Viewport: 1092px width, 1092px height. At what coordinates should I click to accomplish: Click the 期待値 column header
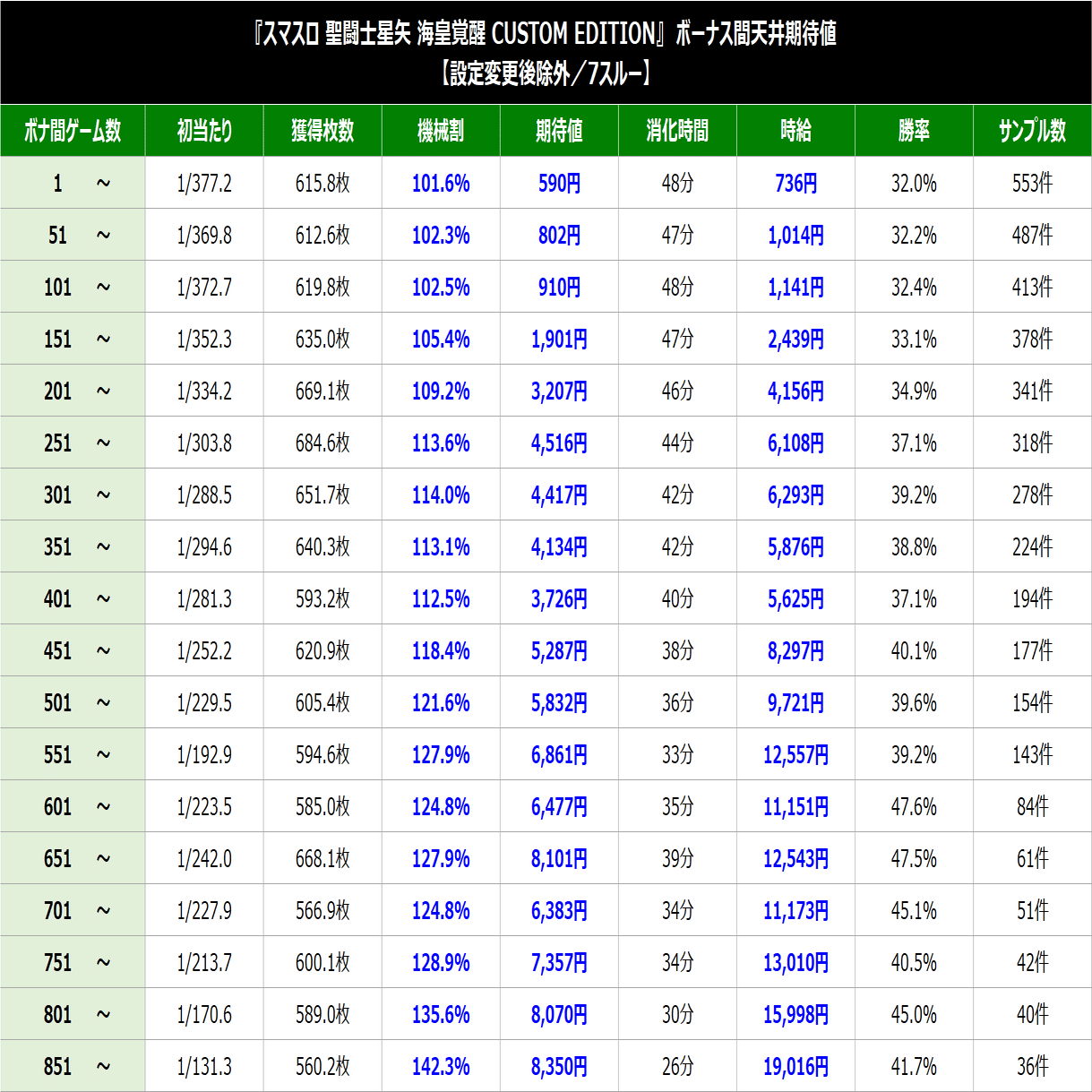559,131
